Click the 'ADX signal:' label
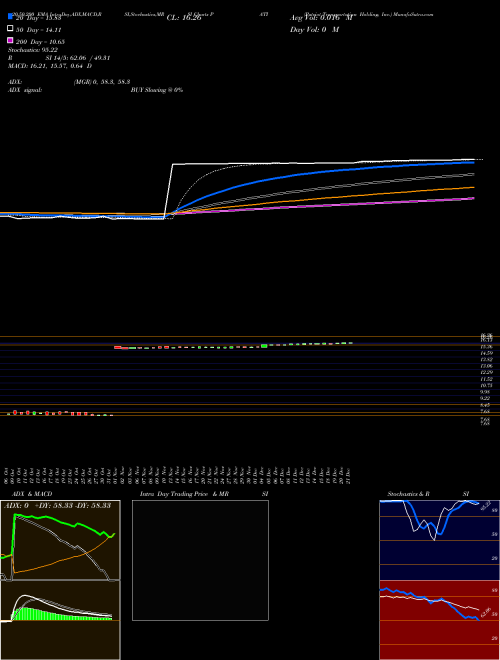The width and height of the screenshot is (500, 660). coord(24,90)
